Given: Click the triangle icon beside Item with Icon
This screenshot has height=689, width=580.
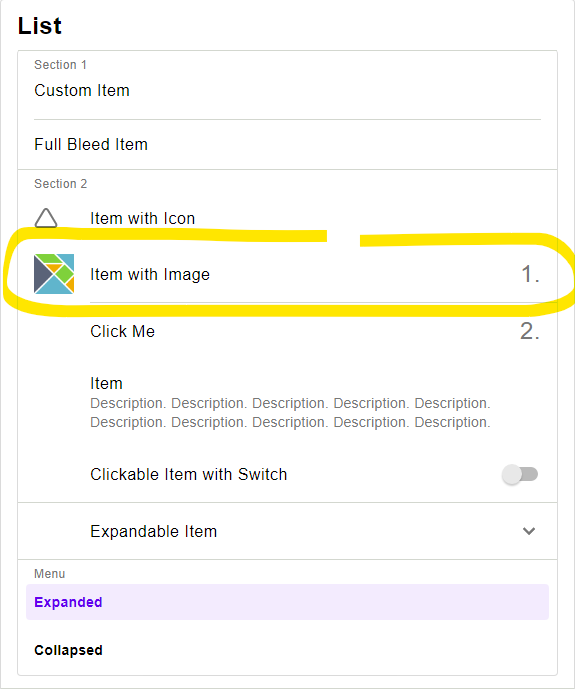Looking at the screenshot, I should [46, 218].
